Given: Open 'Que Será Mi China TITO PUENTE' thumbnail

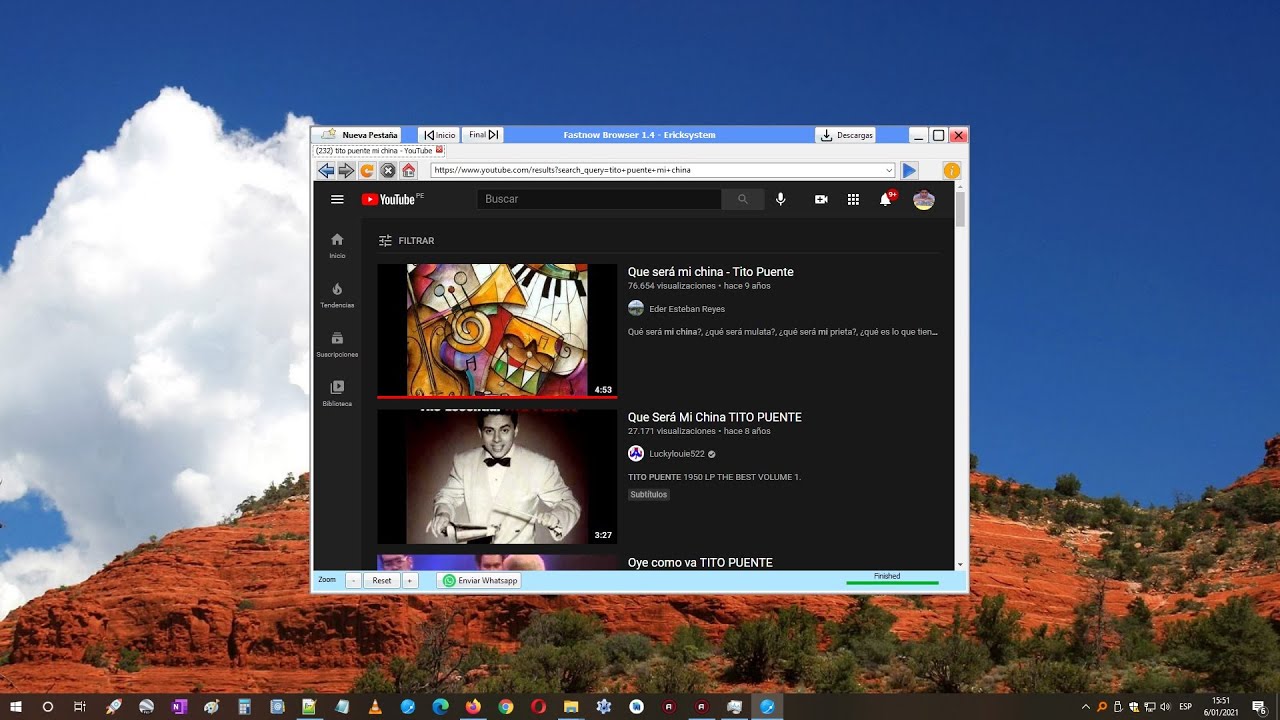Looking at the screenshot, I should (x=497, y=477).
